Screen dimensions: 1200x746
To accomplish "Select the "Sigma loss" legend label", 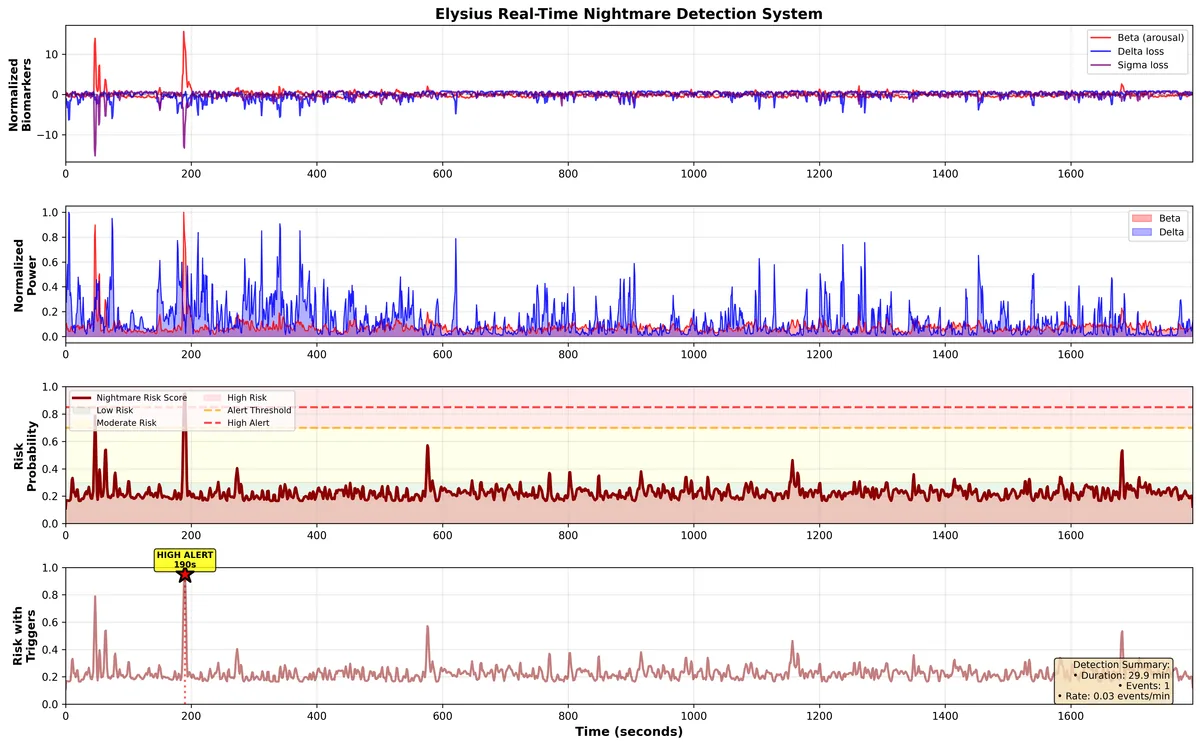I will [1145, 65].
